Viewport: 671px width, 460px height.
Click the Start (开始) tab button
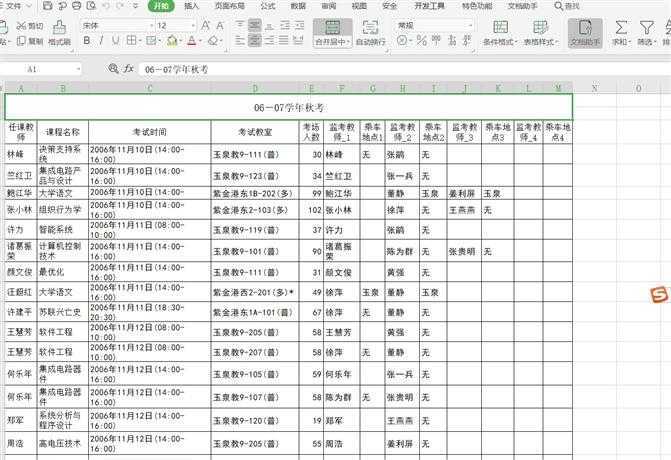point(161,6)
